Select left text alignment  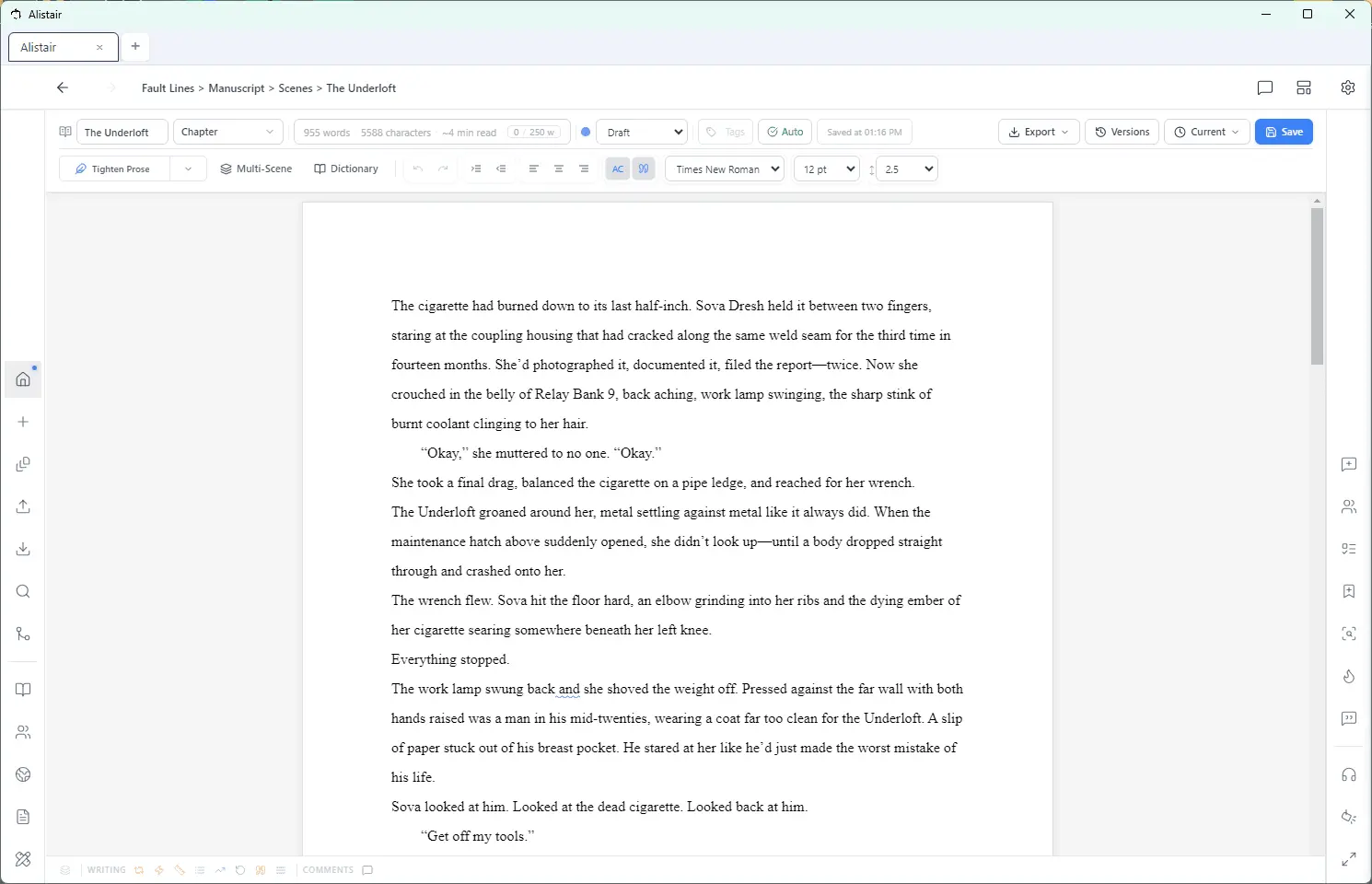(533, 169)
